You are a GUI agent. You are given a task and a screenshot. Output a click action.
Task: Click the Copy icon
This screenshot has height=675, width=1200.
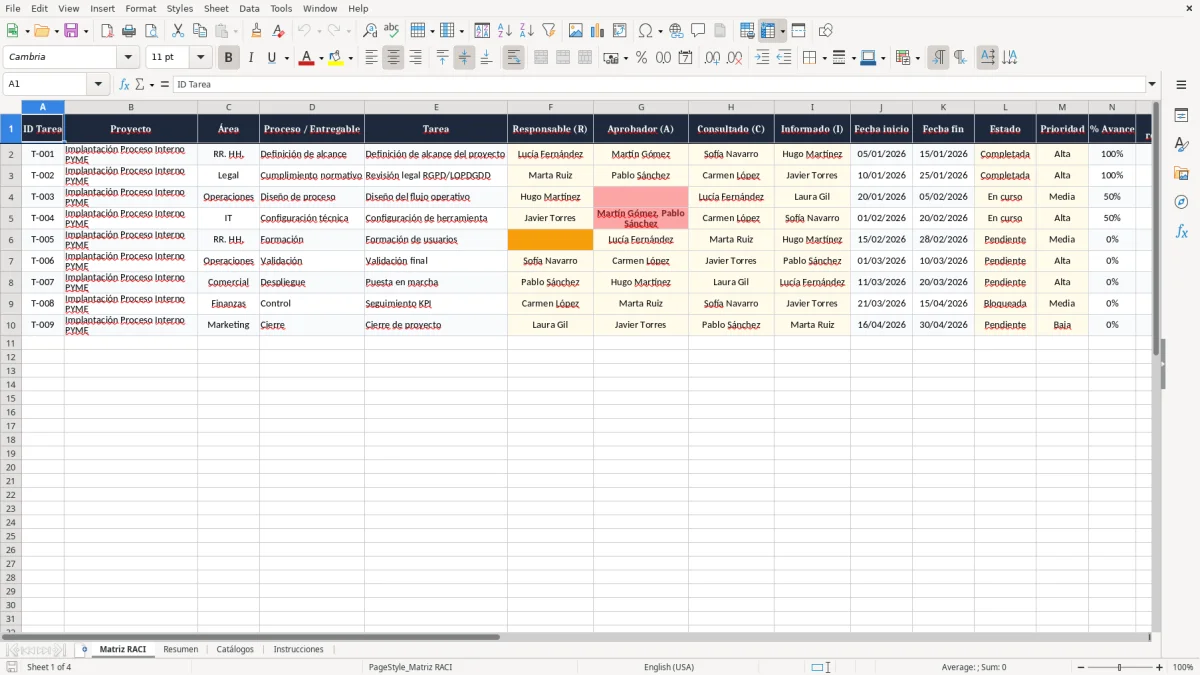click(200, 31)
